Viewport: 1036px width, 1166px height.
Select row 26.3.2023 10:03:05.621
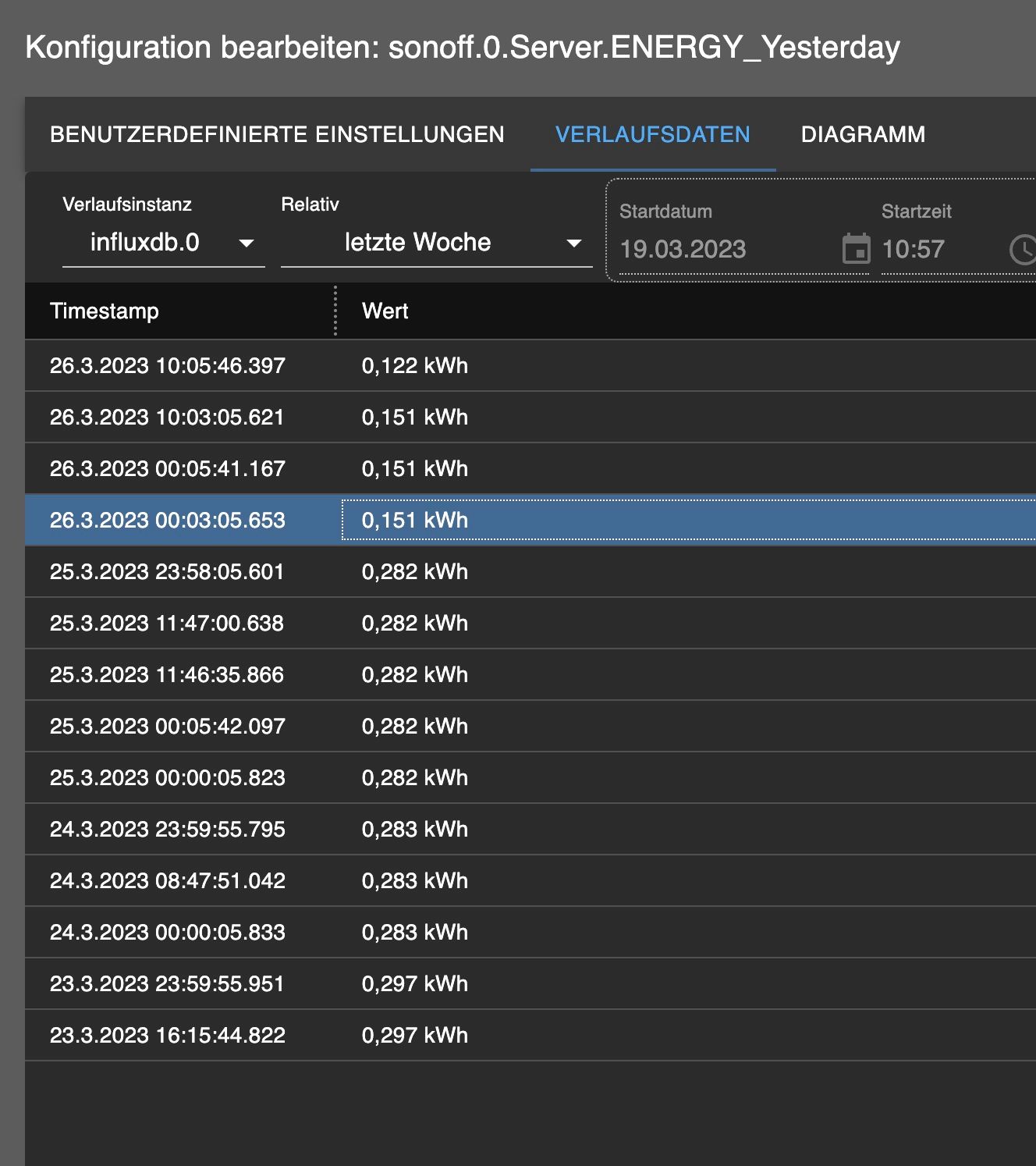pyautogui.click(x=530, y=417)
